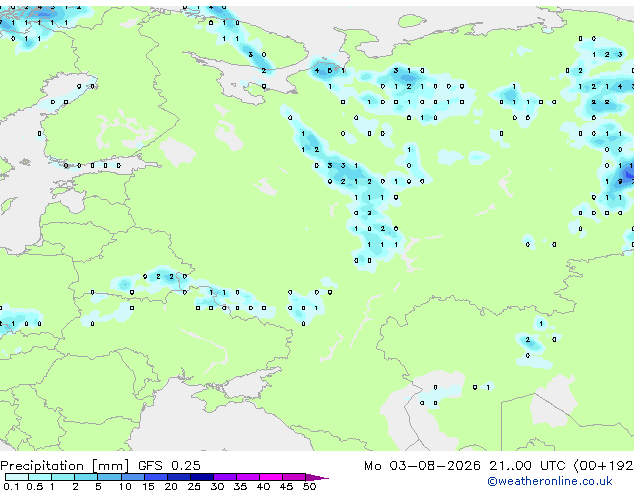Click the '45' legend scale value
Screen dimensions: 634x490
(286, 486)
